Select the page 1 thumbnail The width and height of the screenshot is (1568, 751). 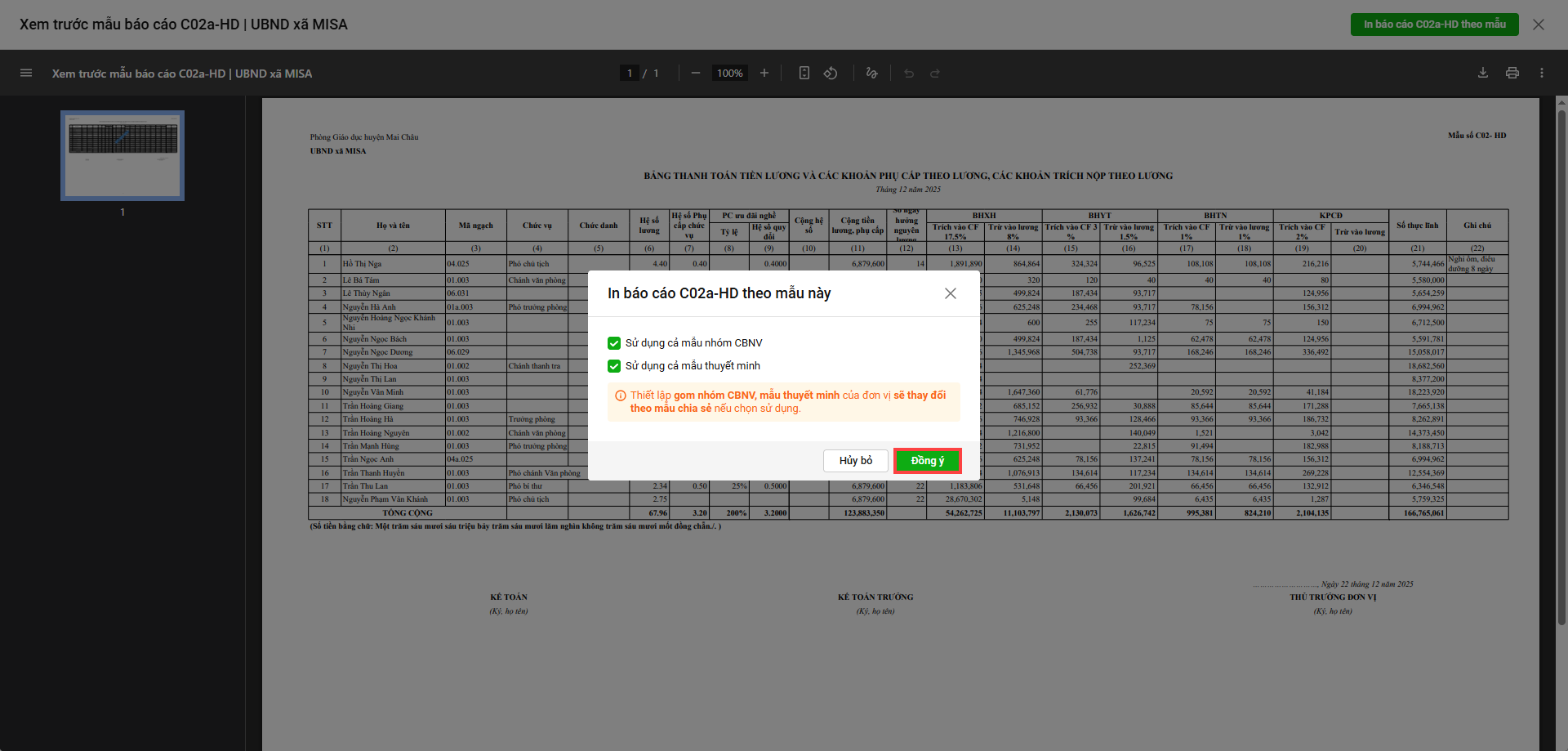[x=122, y=155]
